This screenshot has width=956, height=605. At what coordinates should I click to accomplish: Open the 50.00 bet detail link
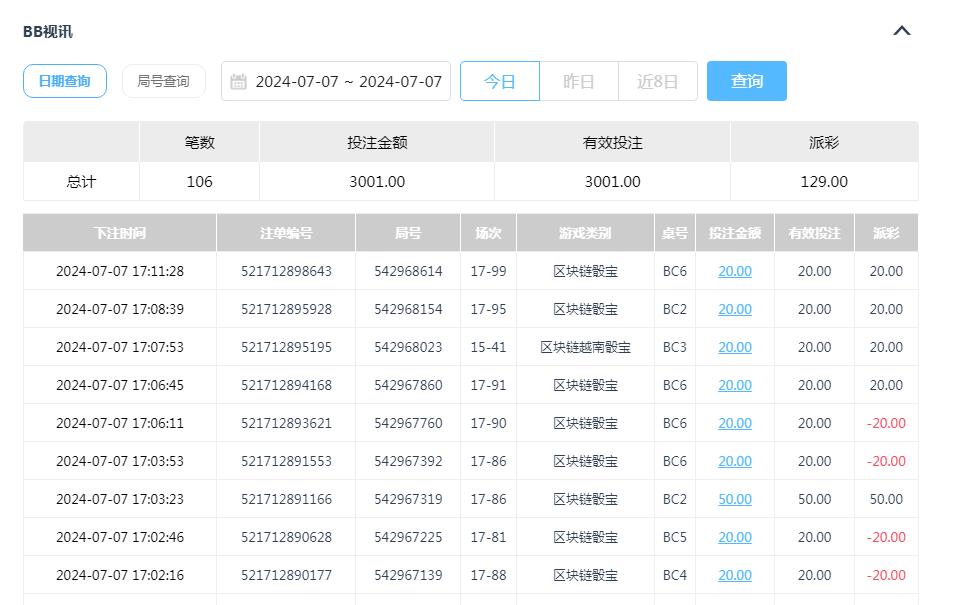click(x=734, y=499)
